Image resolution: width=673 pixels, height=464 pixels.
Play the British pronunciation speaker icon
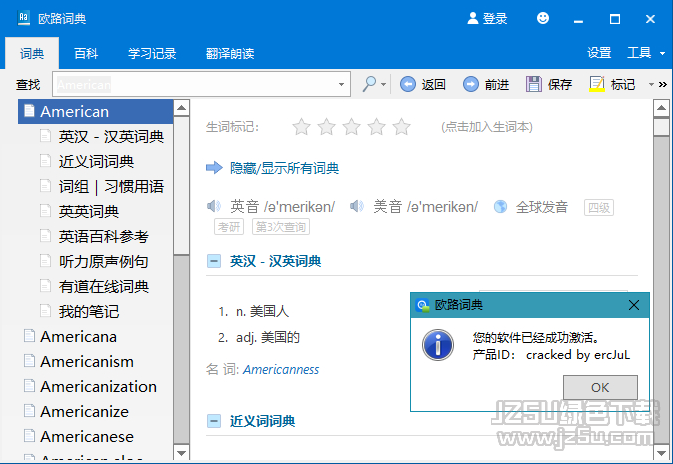214,206
